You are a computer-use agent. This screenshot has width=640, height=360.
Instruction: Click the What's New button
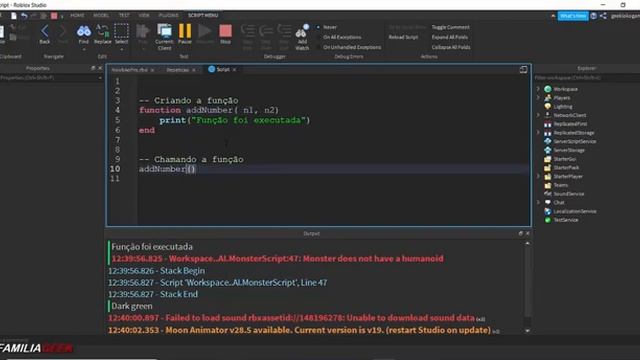573,16
